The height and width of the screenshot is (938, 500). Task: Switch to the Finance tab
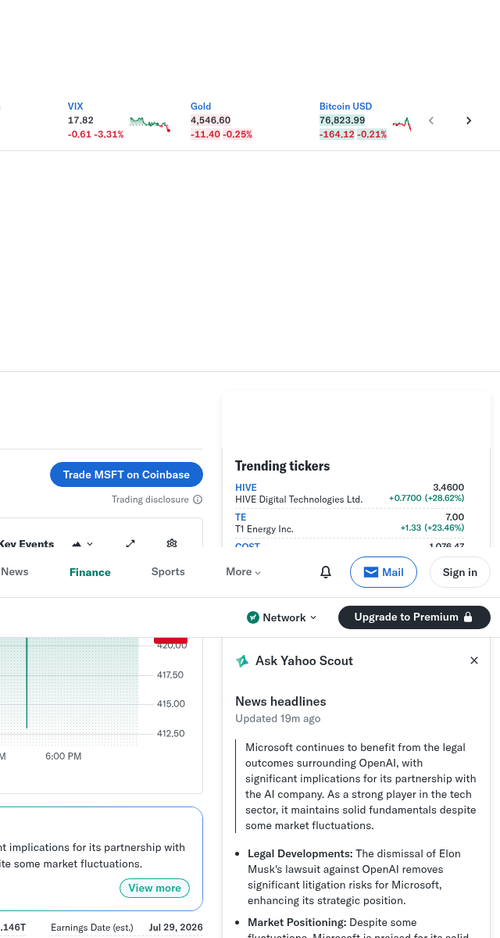tap(90, 572)
